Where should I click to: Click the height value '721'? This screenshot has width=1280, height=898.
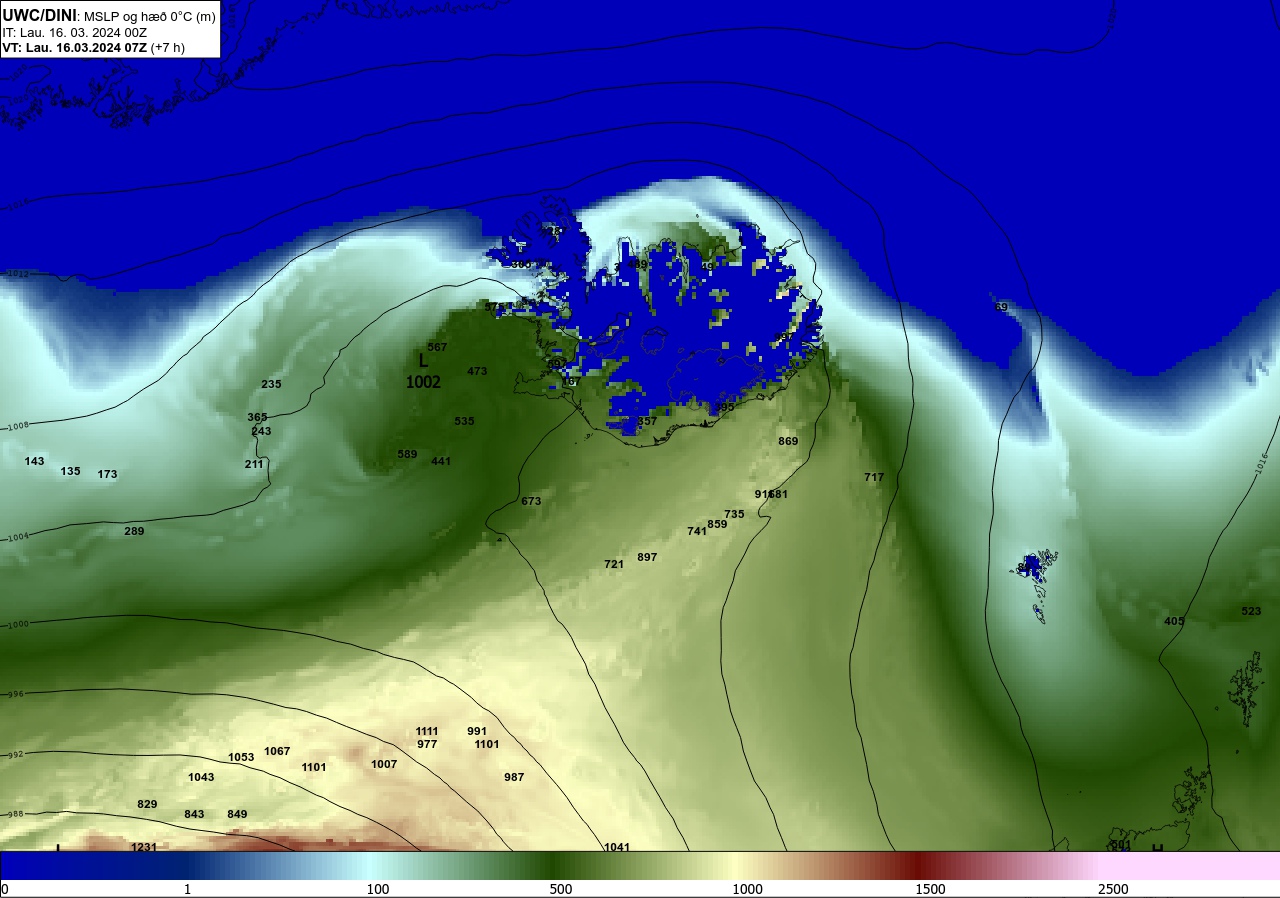(614, 564)
